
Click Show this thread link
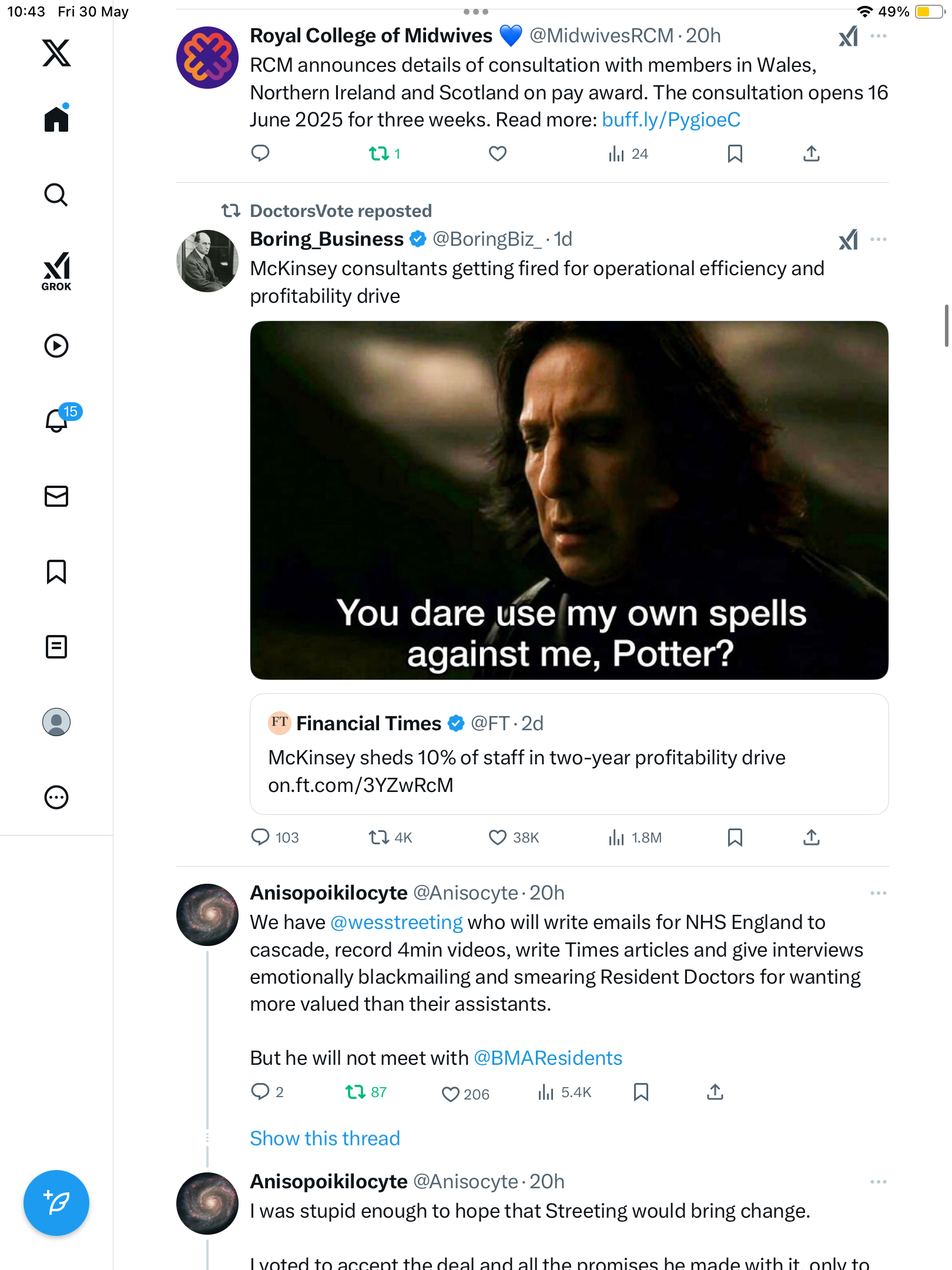pos(325,1138)
